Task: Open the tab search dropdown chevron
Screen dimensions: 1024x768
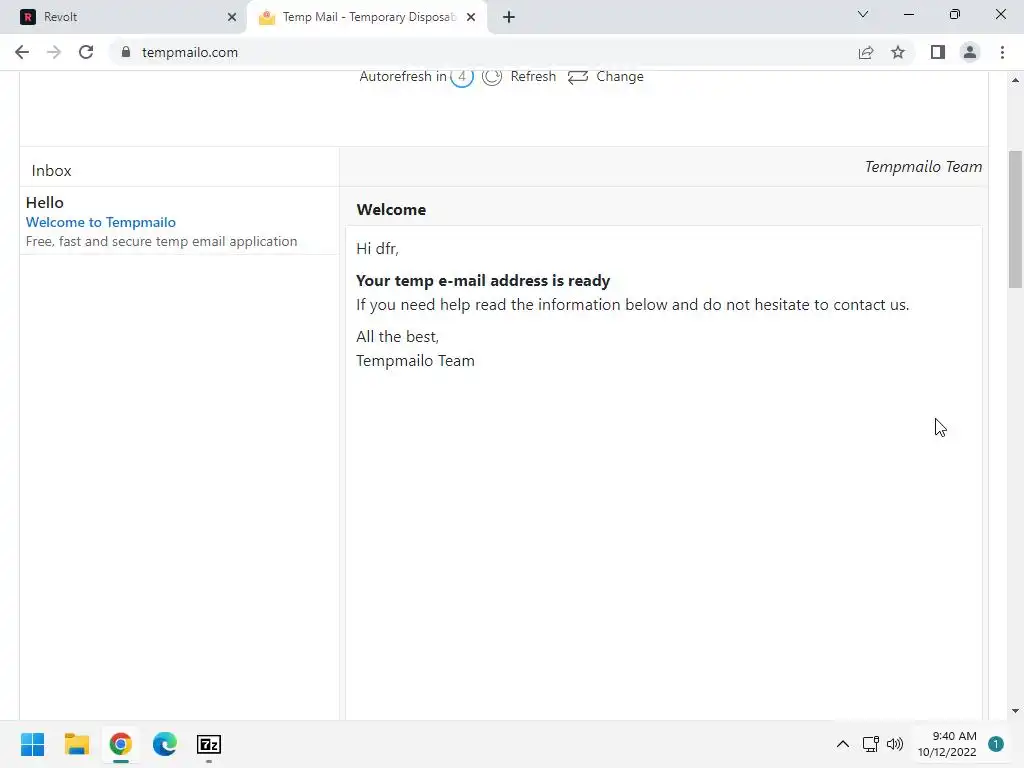Action: [x=863, y=14]
